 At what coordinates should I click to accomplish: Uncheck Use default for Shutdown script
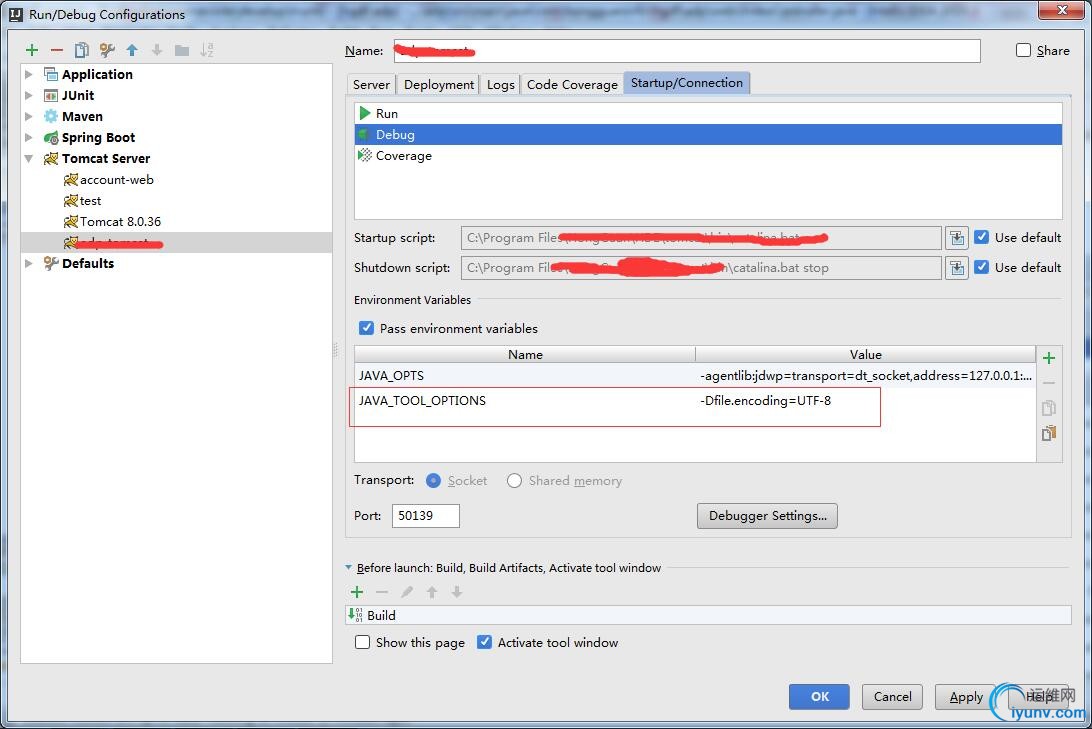981,267
